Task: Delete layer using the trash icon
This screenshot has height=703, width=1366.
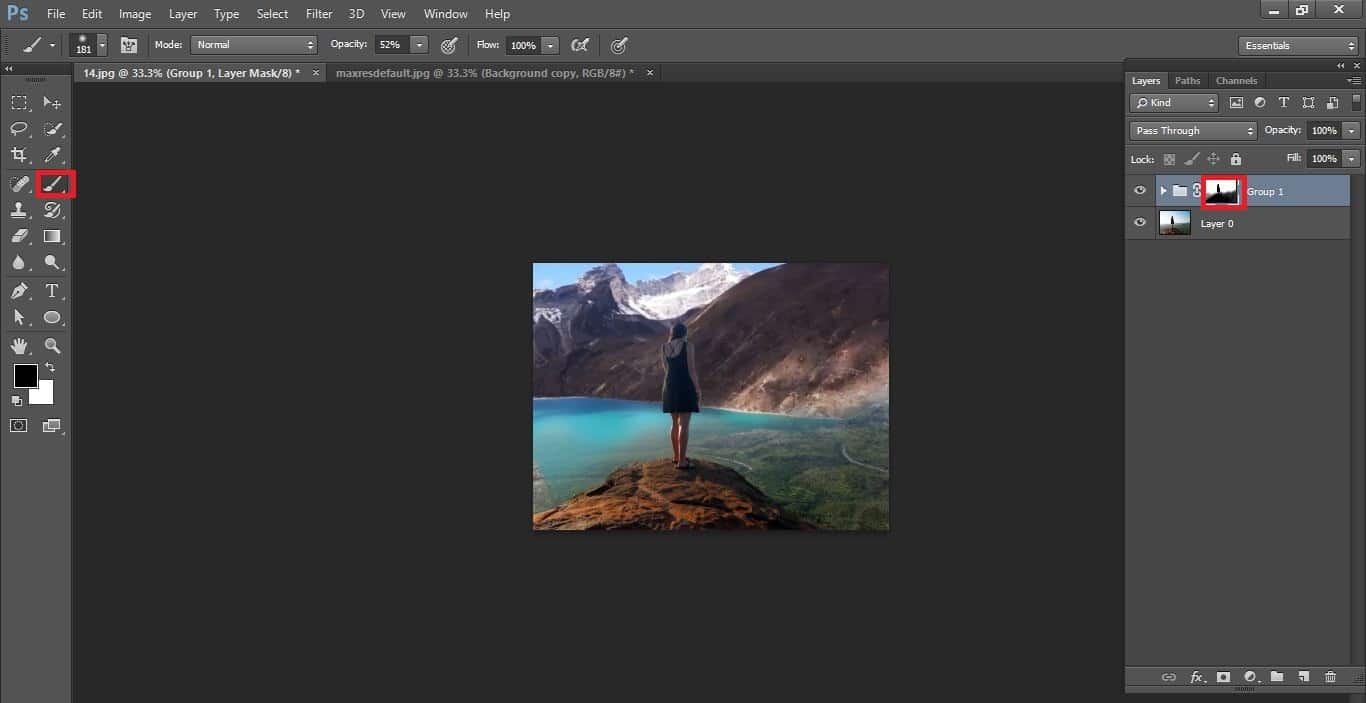Action: [1330, 677]
